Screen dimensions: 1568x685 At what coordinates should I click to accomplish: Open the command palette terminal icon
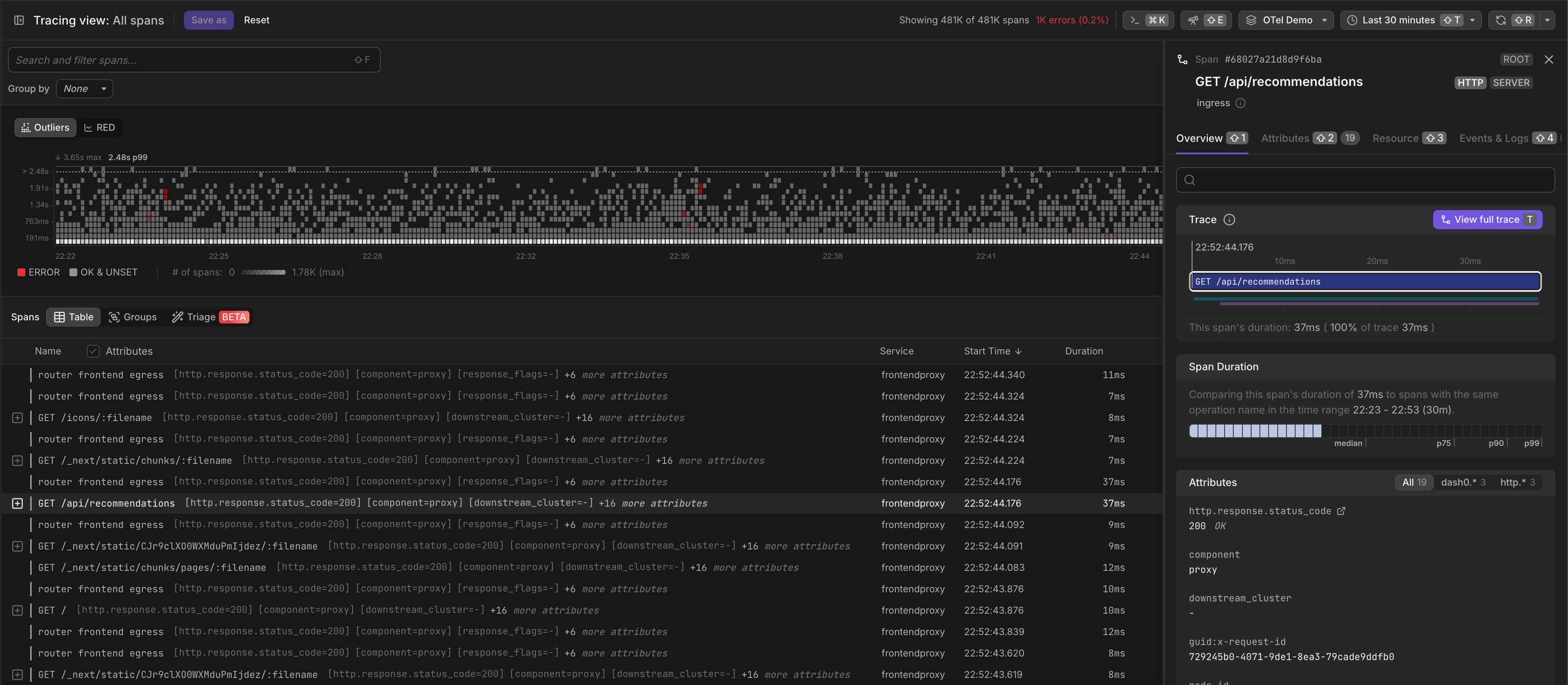point(1135,20)
